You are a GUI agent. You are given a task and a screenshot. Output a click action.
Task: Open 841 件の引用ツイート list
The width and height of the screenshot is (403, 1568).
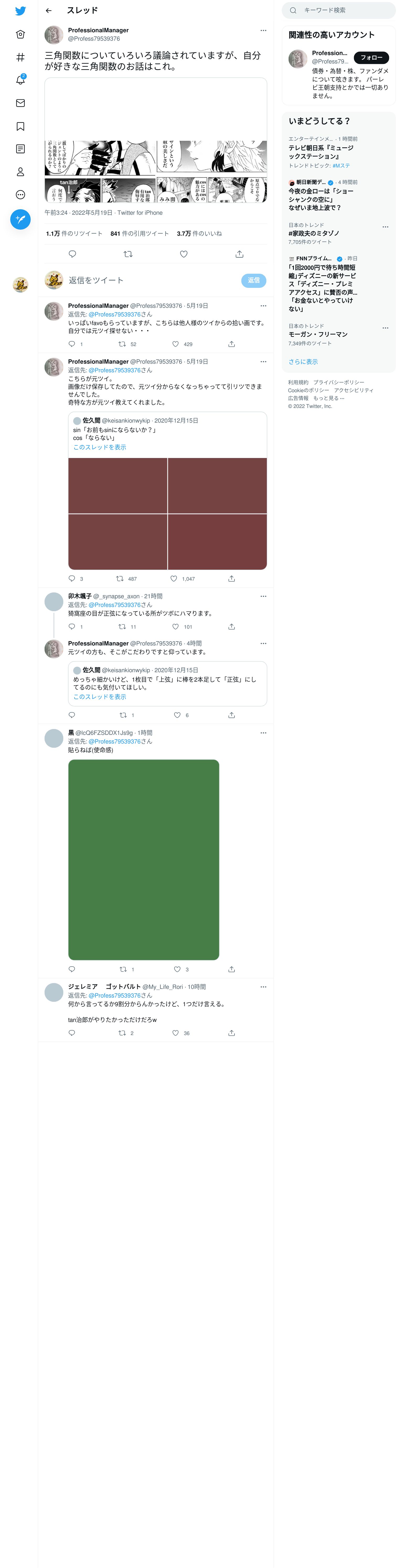(x=139, y=233)
